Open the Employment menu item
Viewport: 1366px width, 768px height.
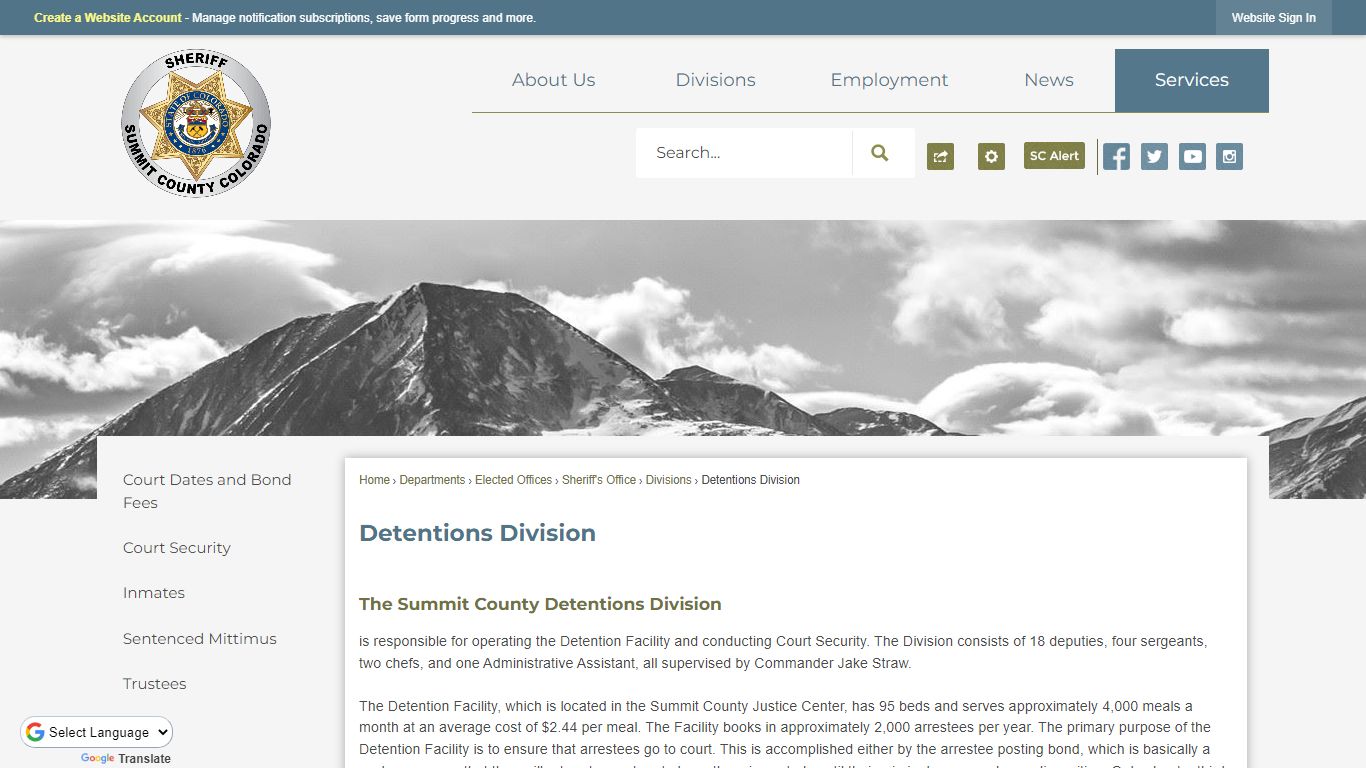coord(888,80)
